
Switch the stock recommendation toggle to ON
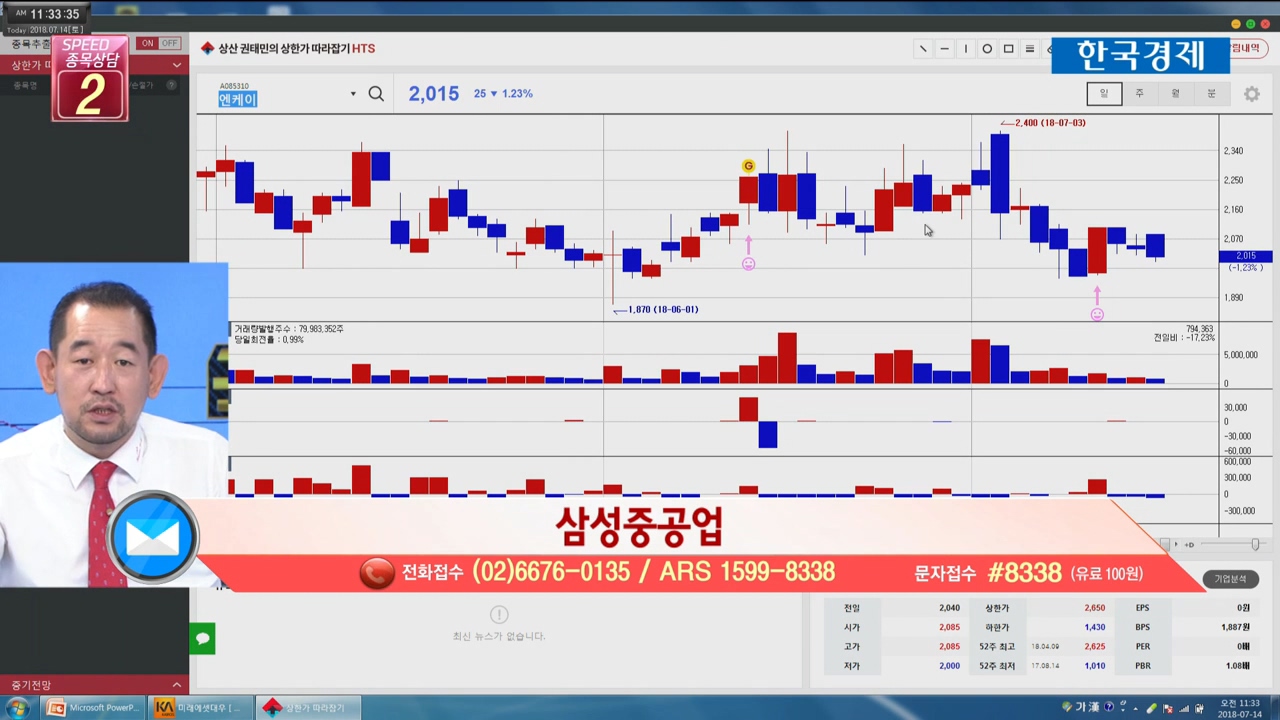click(x=148, y=43)
